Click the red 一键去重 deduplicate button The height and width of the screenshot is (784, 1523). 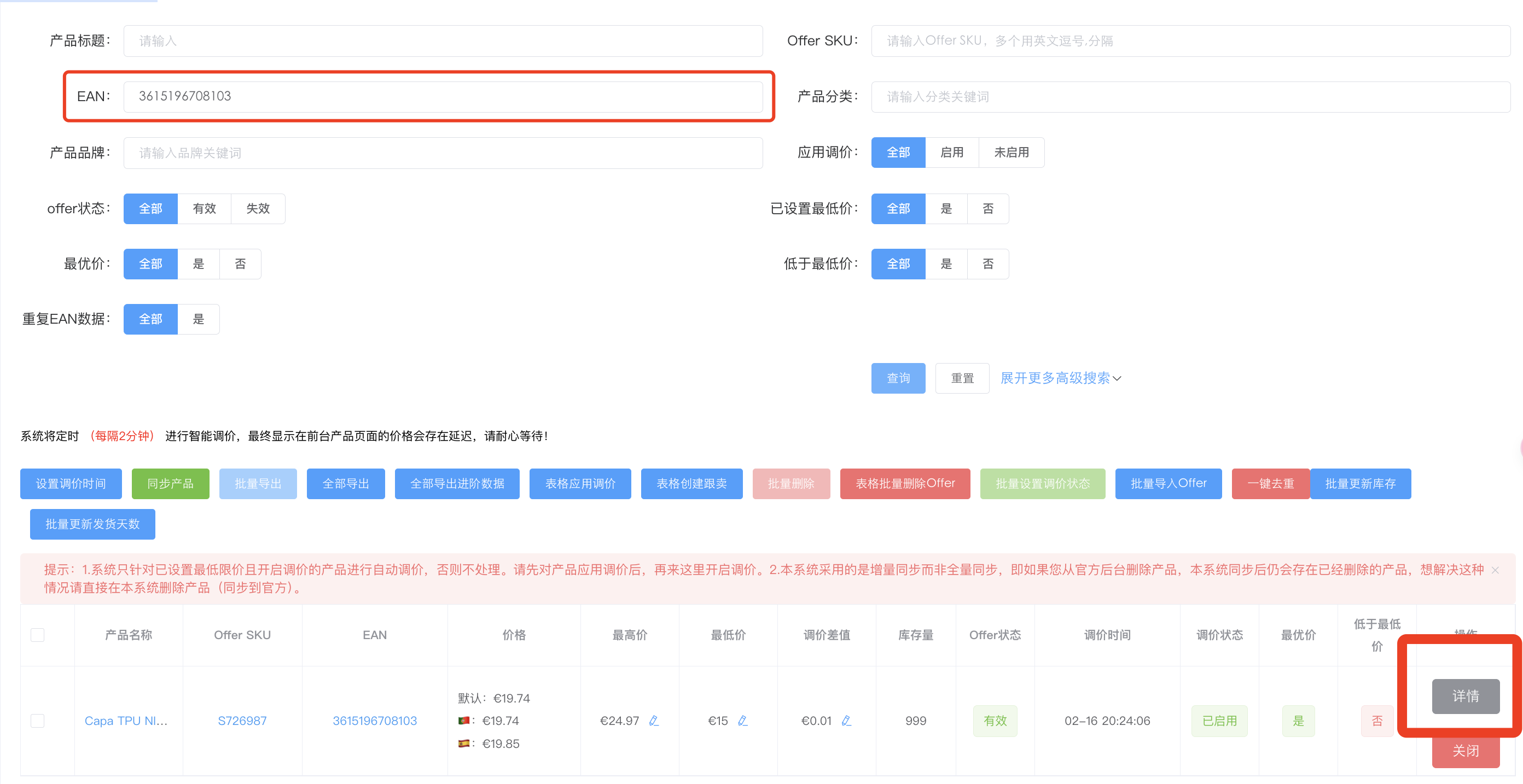[x=1268, y=483]
